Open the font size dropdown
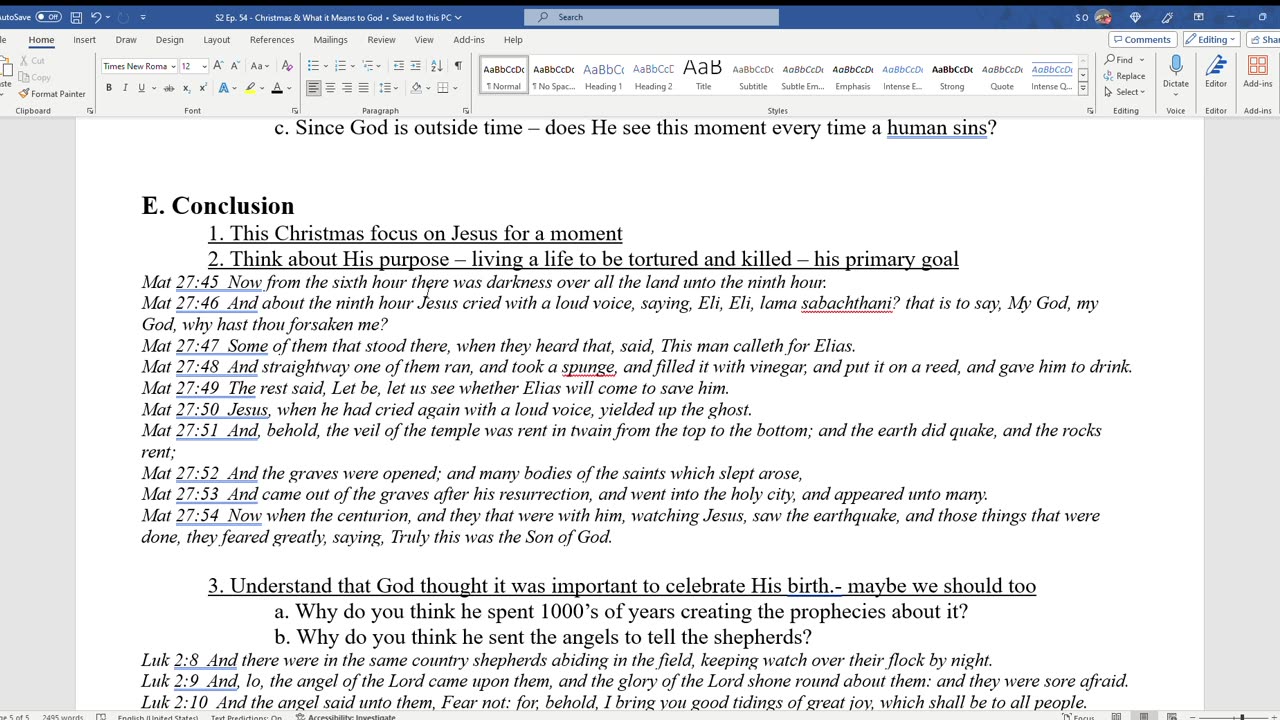 coord(204,66)
